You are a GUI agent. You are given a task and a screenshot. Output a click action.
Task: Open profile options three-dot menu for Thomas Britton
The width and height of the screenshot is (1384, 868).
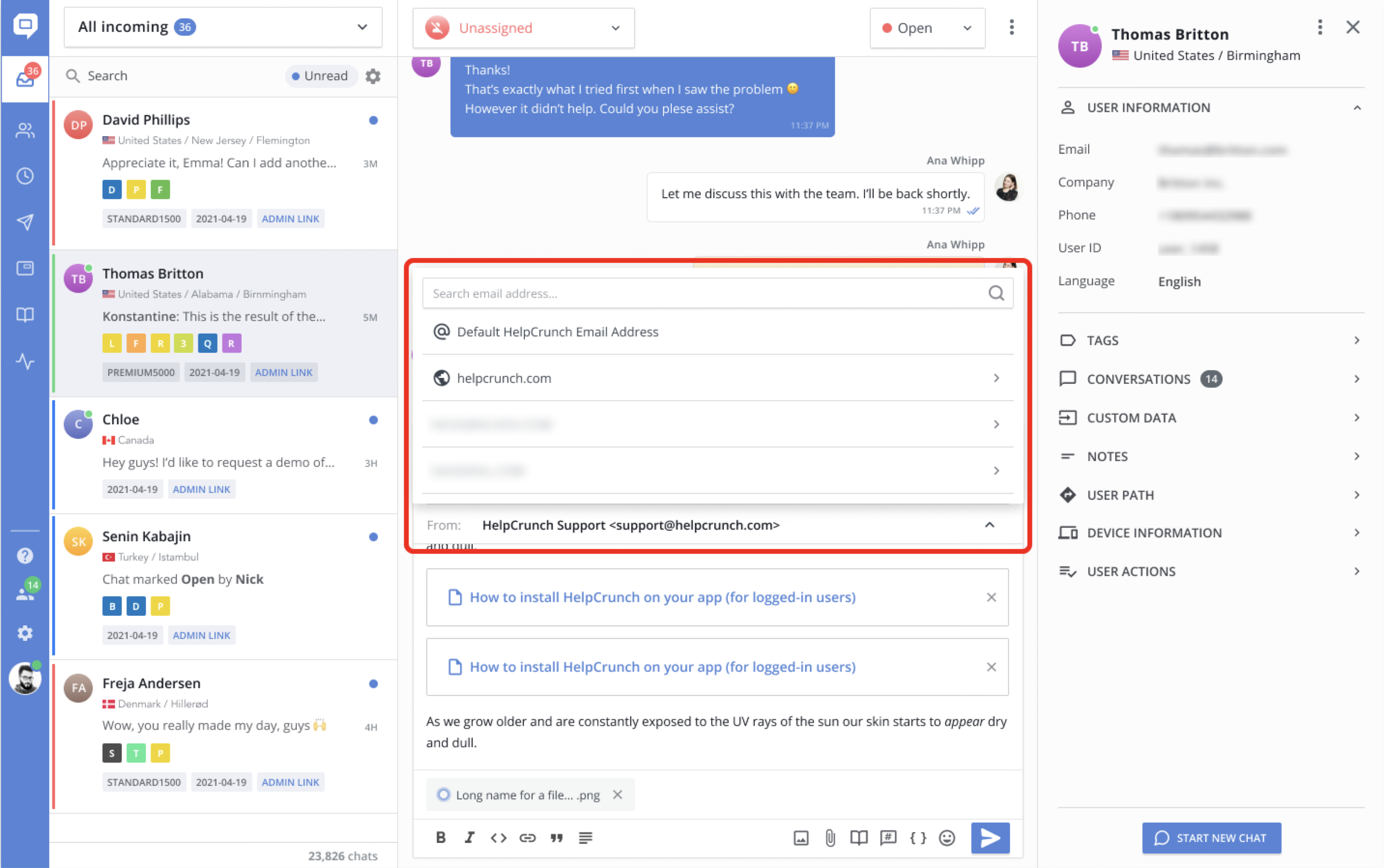[x=1320, y=27]
